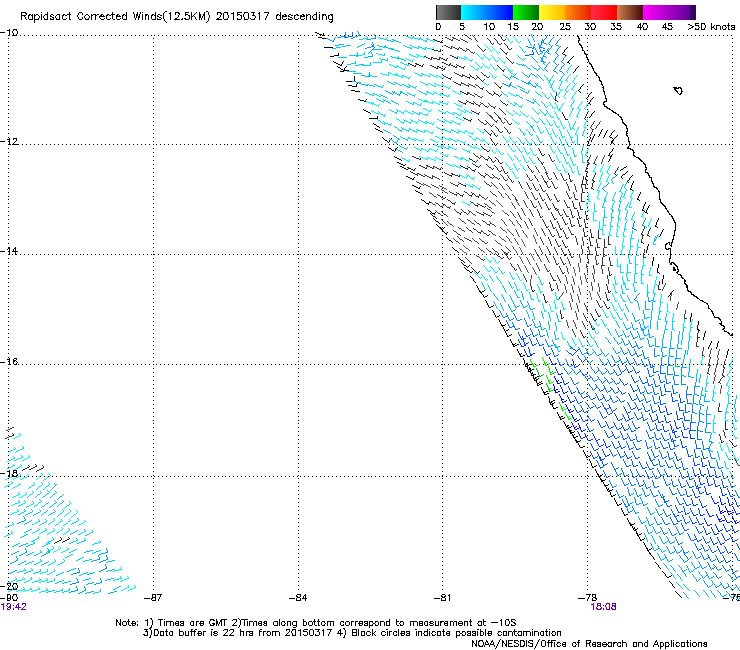
Task: Click the NOAA/NESDIS credit line
Action: tap(589, 643)
